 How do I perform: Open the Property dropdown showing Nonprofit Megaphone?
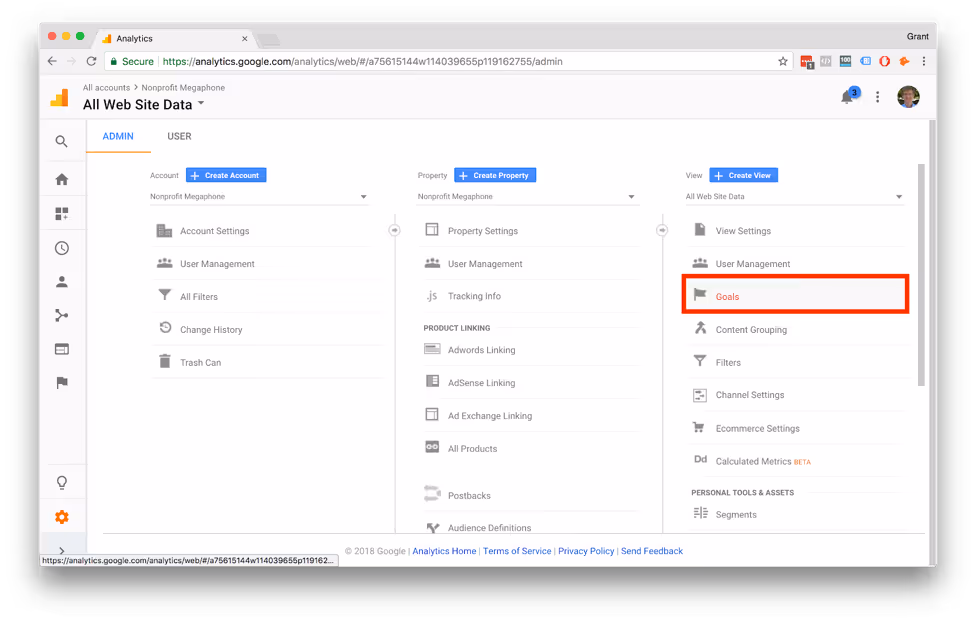click(x=527, y=197)
